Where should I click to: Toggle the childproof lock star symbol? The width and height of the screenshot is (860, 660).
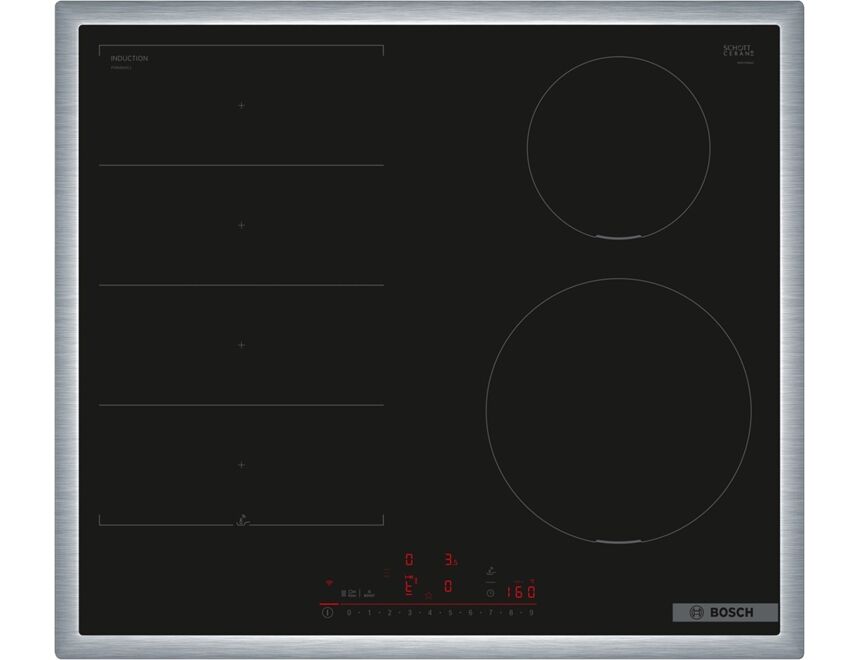point(429,595)
